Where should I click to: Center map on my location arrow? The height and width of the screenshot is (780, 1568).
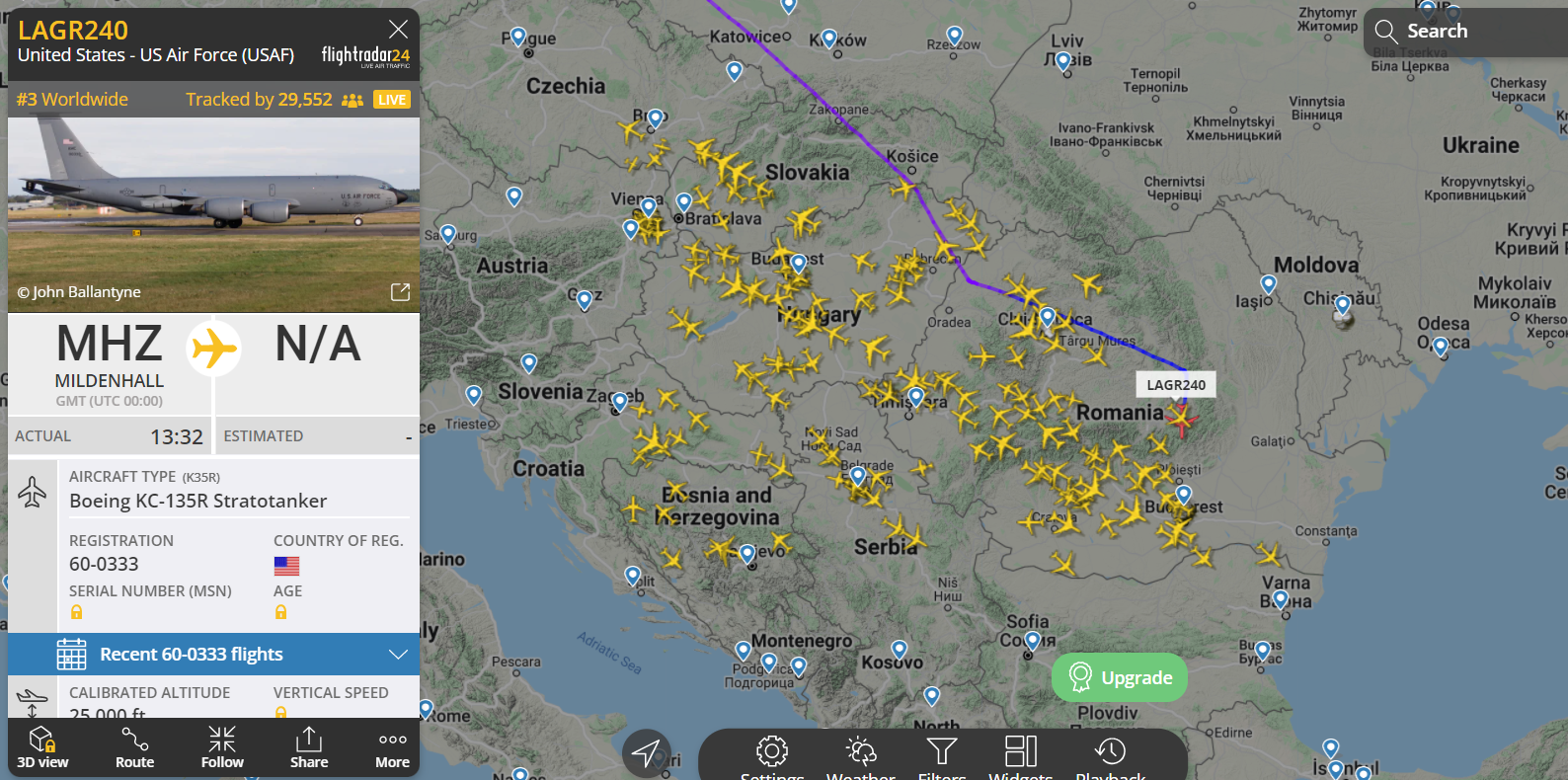coord(646,754)
